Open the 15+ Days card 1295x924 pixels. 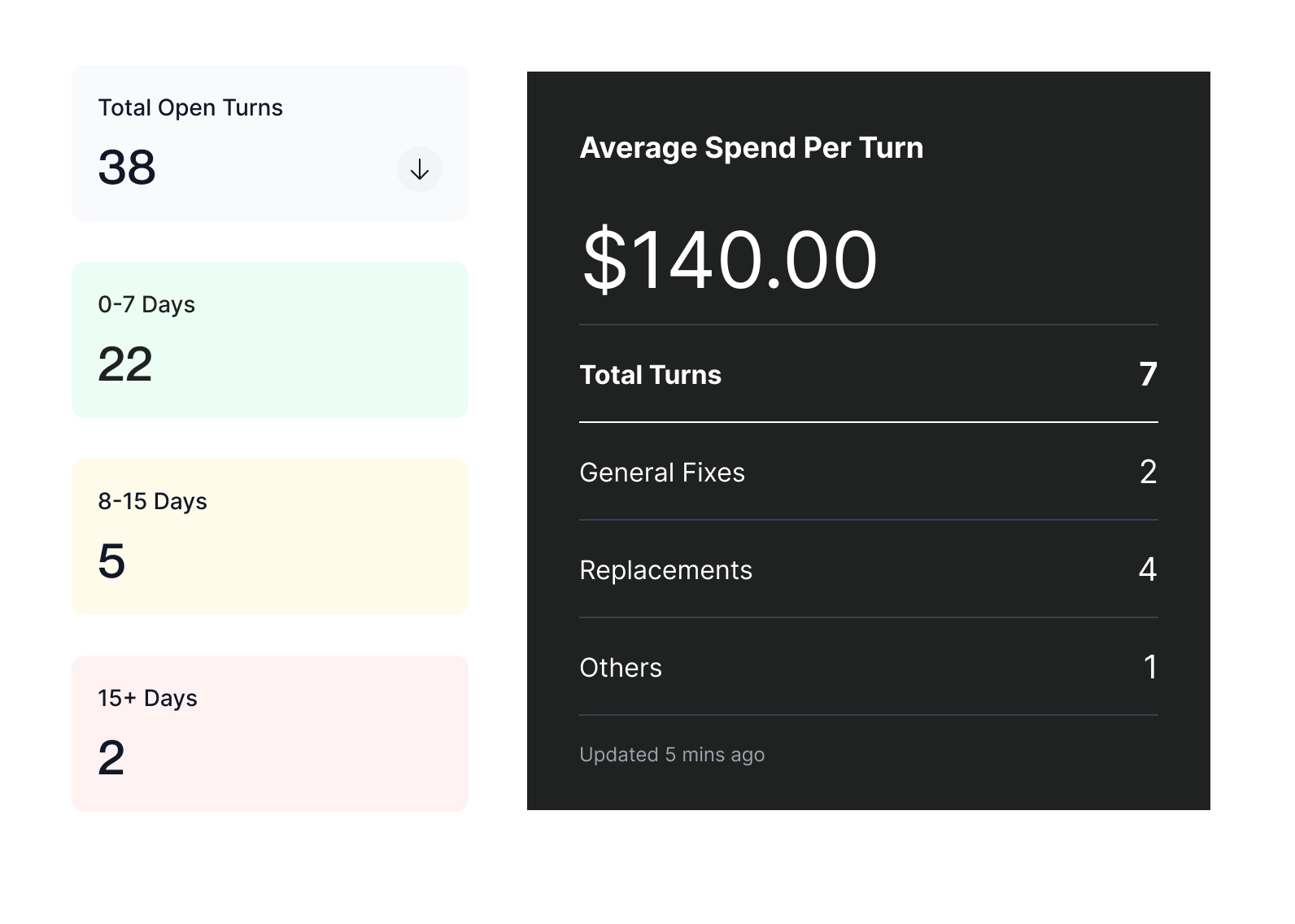coord(270,734)
